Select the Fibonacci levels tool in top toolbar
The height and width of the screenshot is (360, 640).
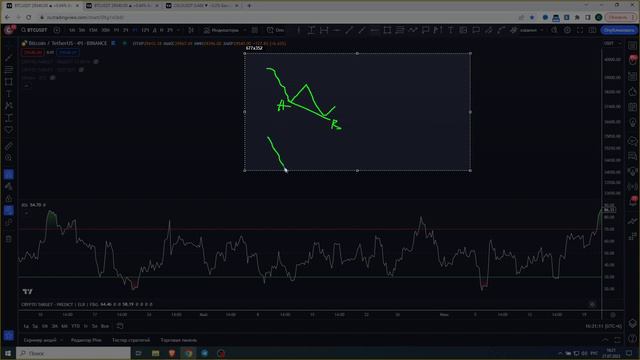(400, 30)
